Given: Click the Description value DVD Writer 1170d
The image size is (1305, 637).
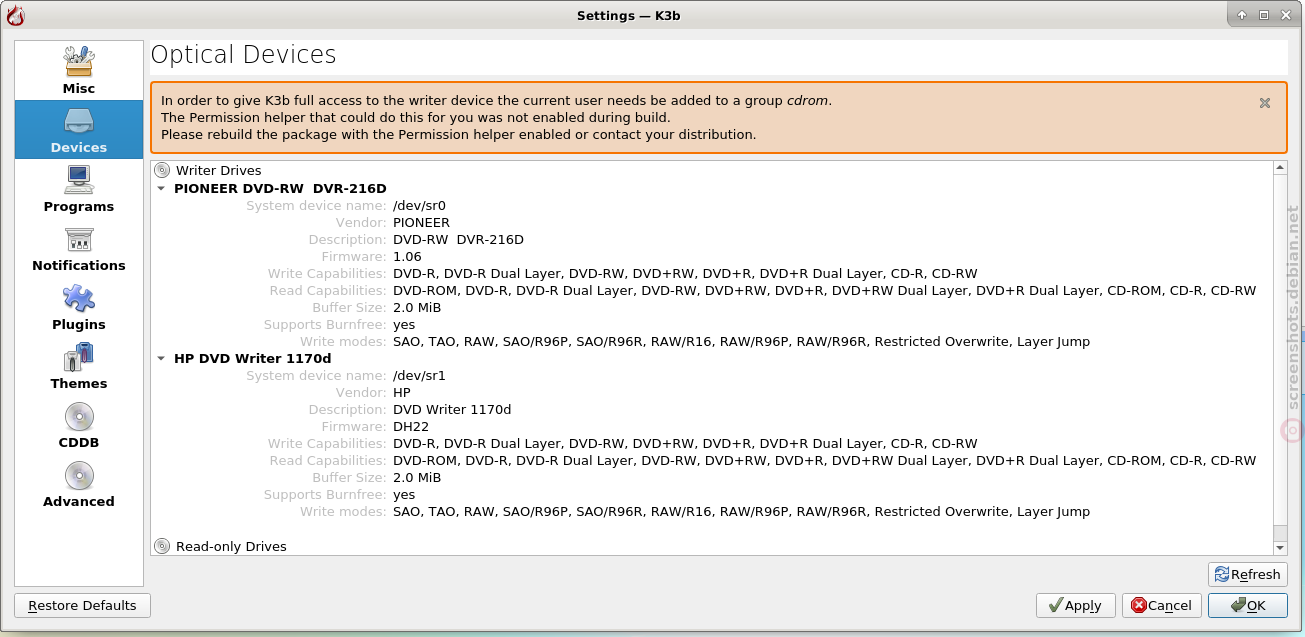Looking at the screenshot, I should (x=452, y=410).
